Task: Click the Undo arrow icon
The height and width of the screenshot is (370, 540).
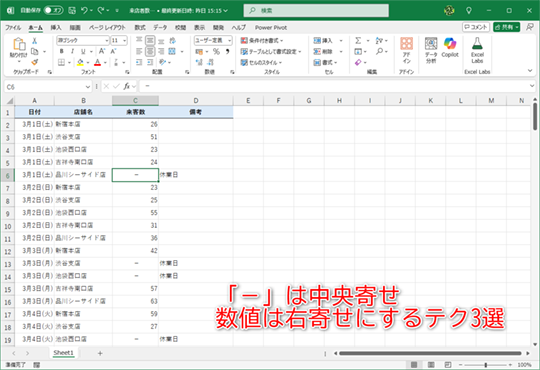Action: pos(84,11)
